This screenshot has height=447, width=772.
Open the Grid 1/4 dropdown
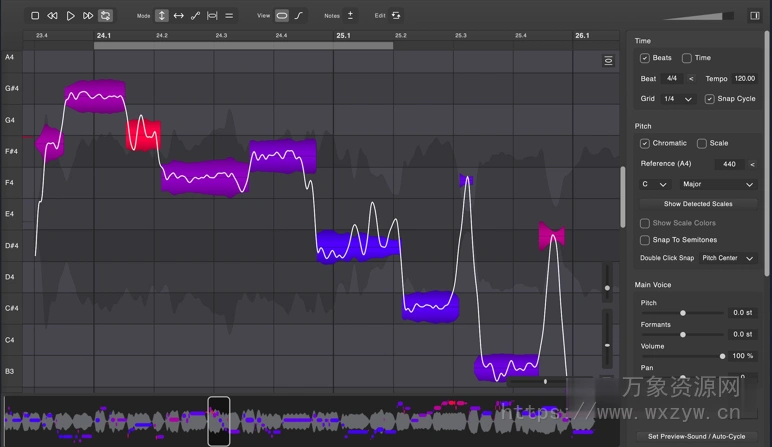(x=677, y=99)
